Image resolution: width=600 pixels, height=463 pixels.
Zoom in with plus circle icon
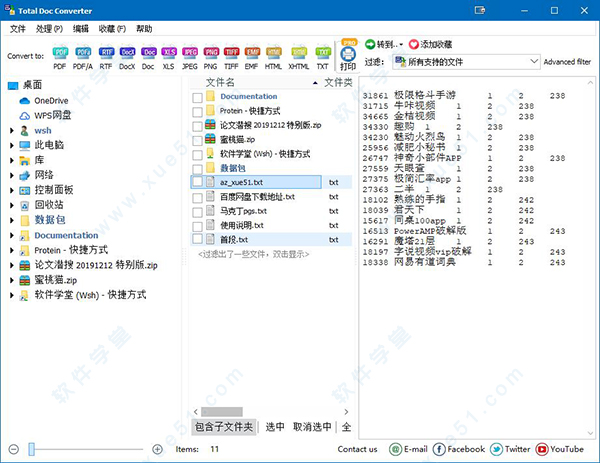click(157, 449)
